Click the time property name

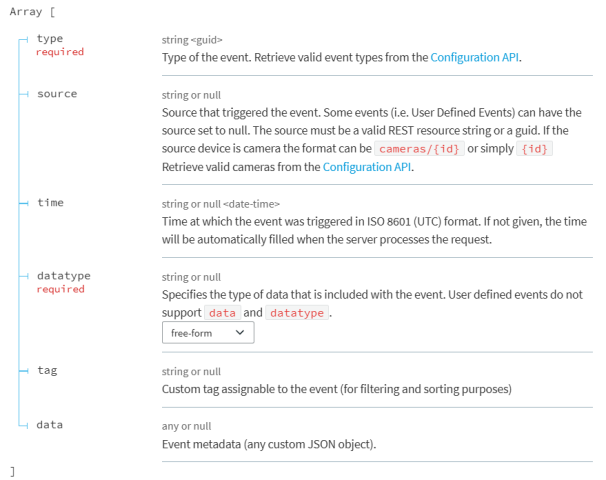50,202
